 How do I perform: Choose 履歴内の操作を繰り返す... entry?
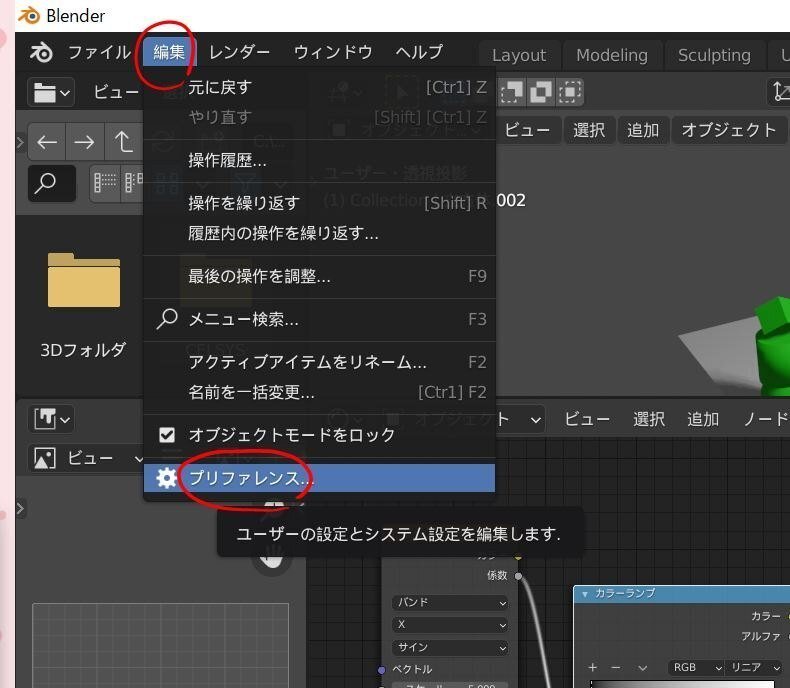[x=319, y=233]
